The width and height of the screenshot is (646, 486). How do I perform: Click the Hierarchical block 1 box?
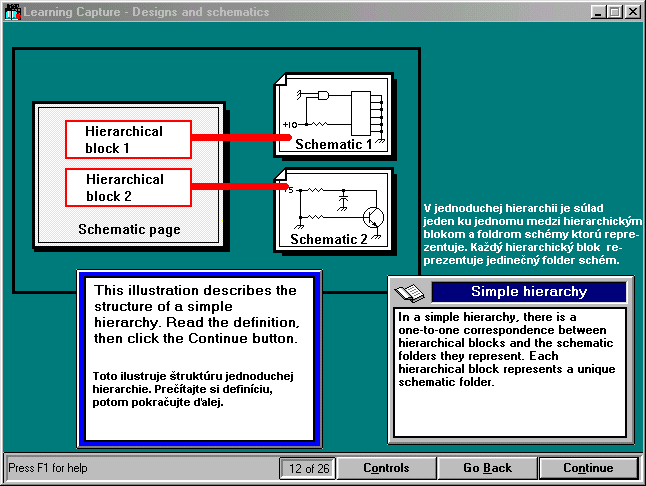128,140
